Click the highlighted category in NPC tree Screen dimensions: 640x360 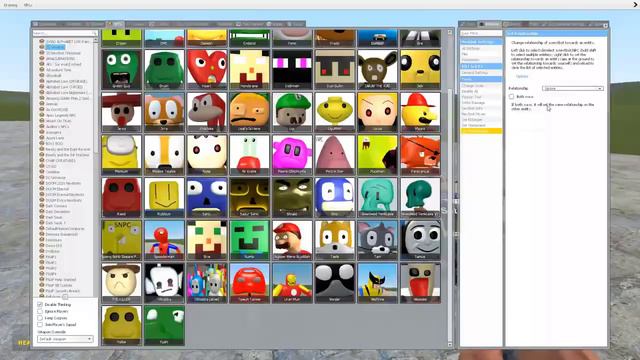(x=55, y=47)
